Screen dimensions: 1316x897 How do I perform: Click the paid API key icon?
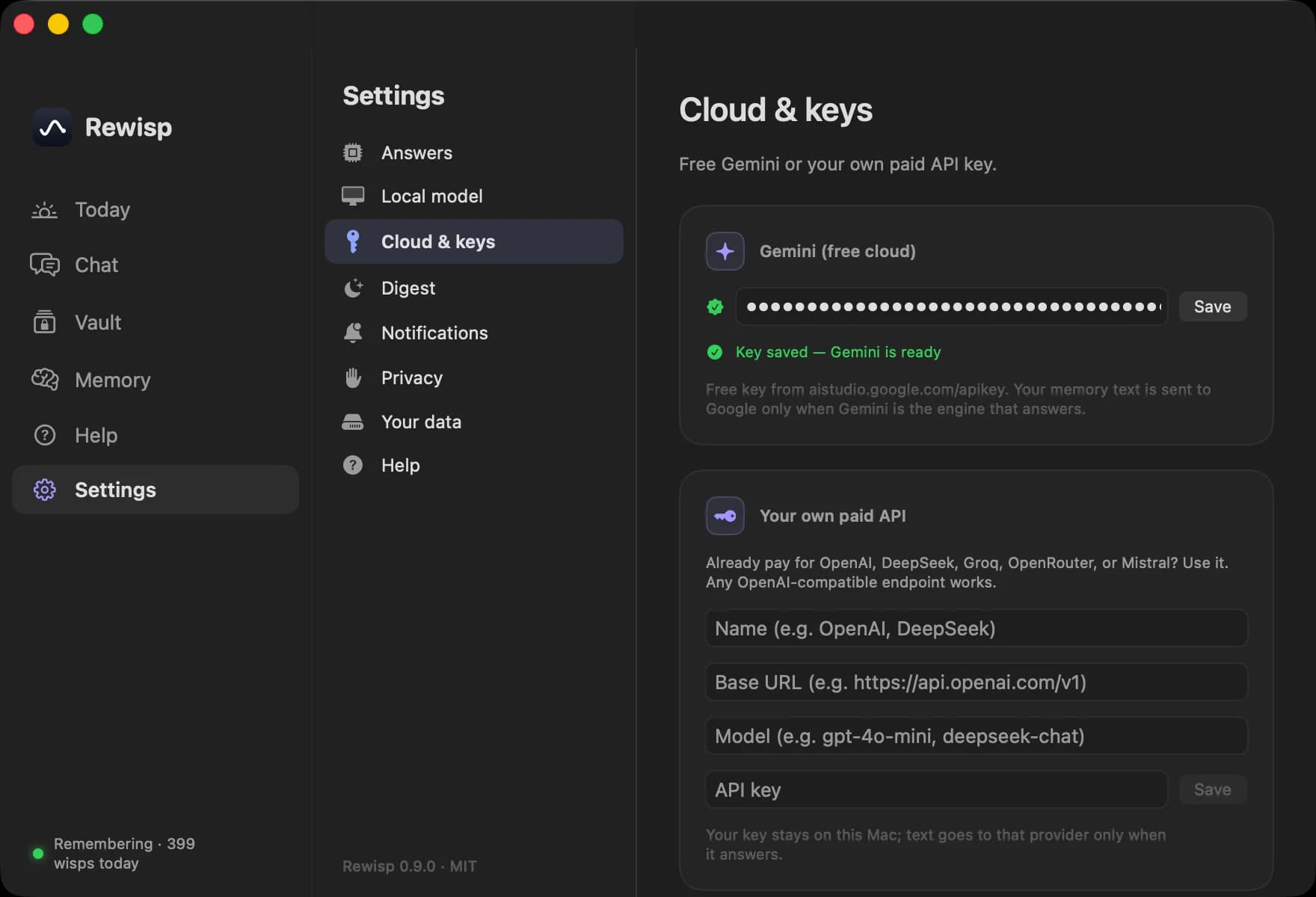[x=725, y=516]
